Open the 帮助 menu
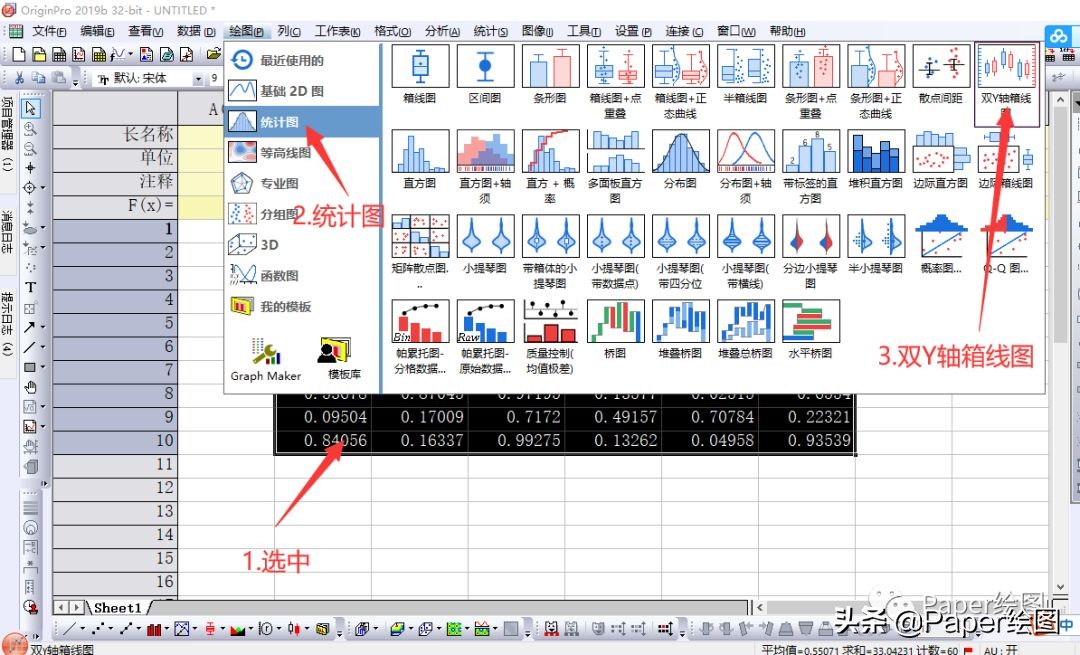This screenshot has height=655, width=1080. coord(787,31)
